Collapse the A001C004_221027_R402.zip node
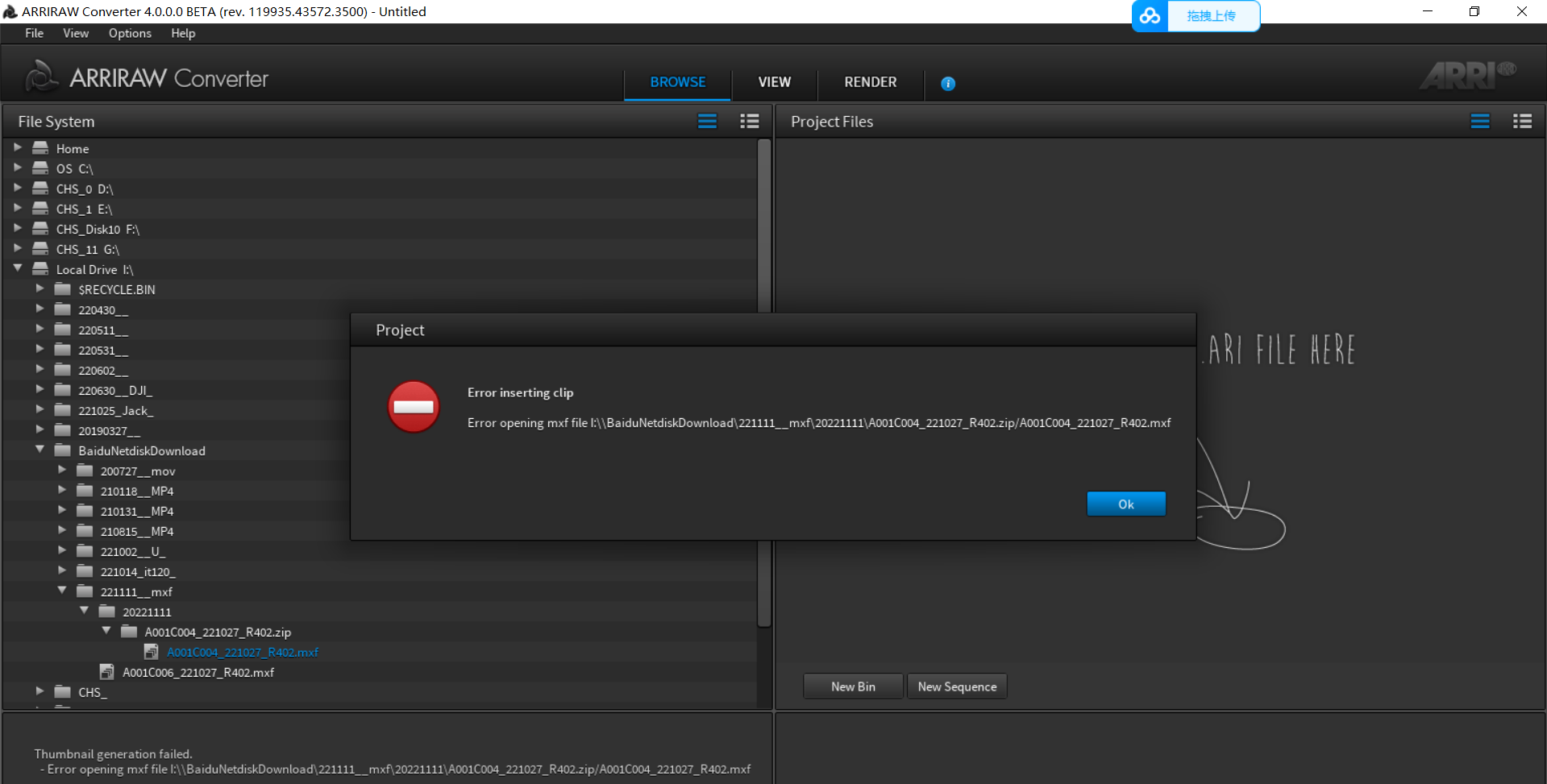Screen dimensions: 1547x784 [106, 631]
